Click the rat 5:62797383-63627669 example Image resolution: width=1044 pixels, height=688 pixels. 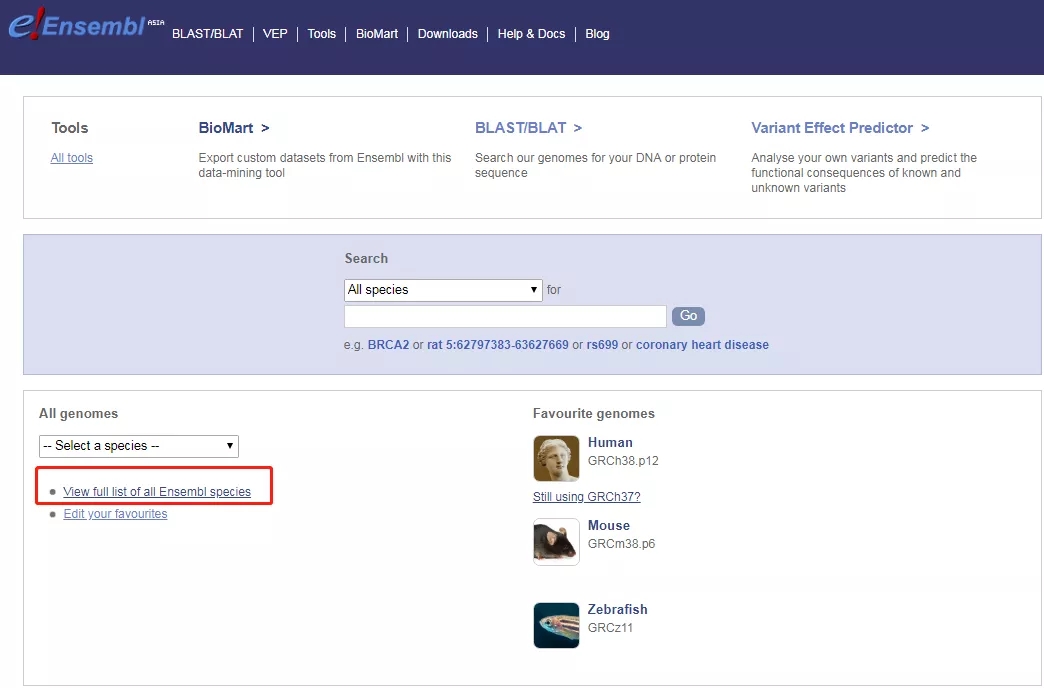coord(498,345)
